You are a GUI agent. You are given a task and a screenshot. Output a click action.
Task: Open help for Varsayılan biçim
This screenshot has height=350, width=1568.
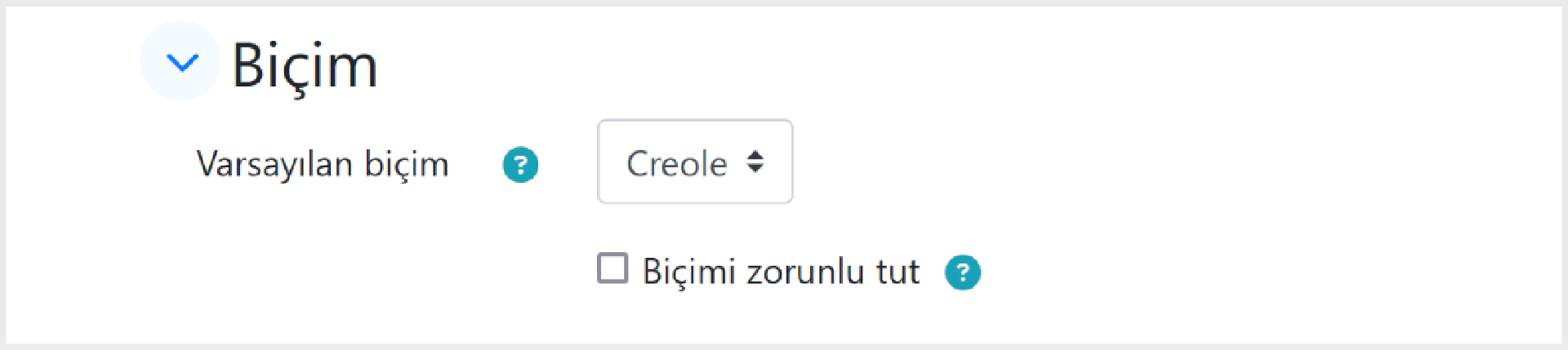pos(520,165)
